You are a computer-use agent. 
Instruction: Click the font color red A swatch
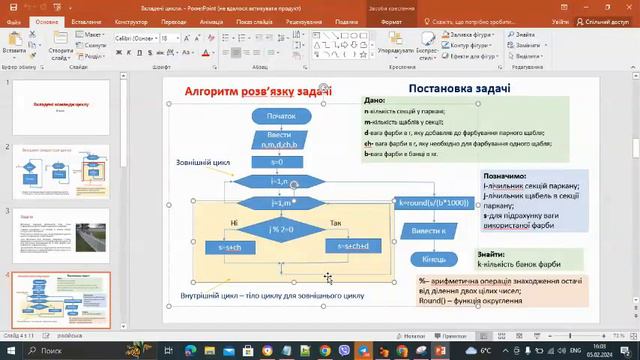(x=206, y=53)
